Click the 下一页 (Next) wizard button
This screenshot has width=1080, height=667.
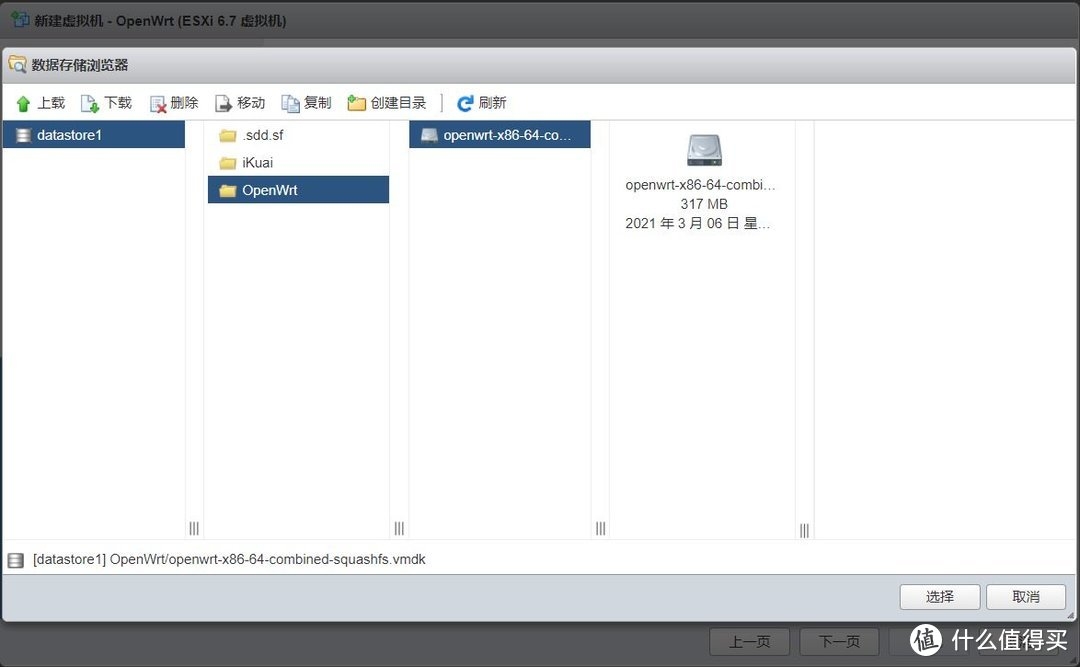[839, 642]
